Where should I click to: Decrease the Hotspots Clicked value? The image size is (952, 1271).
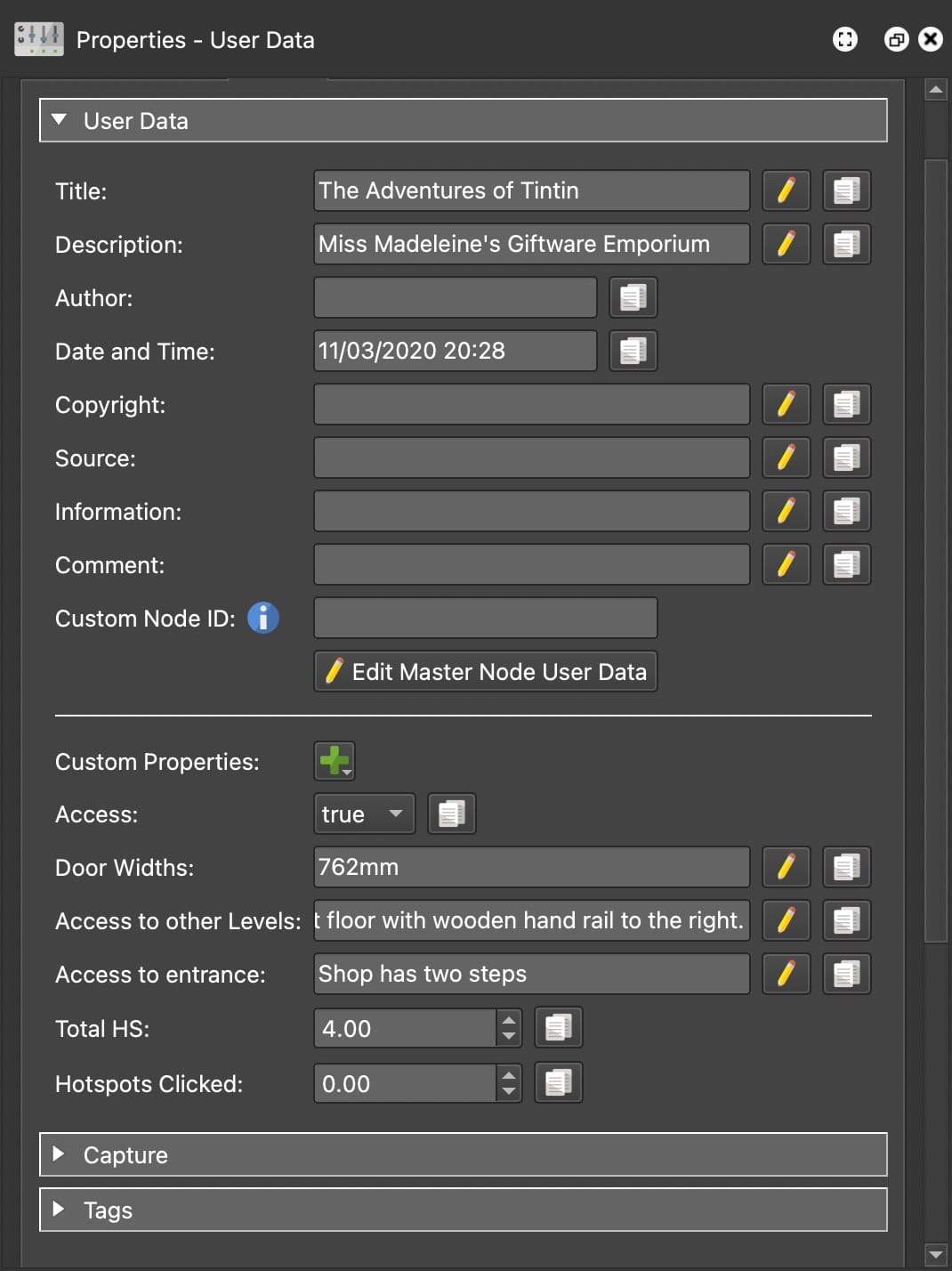point(509,1092)
